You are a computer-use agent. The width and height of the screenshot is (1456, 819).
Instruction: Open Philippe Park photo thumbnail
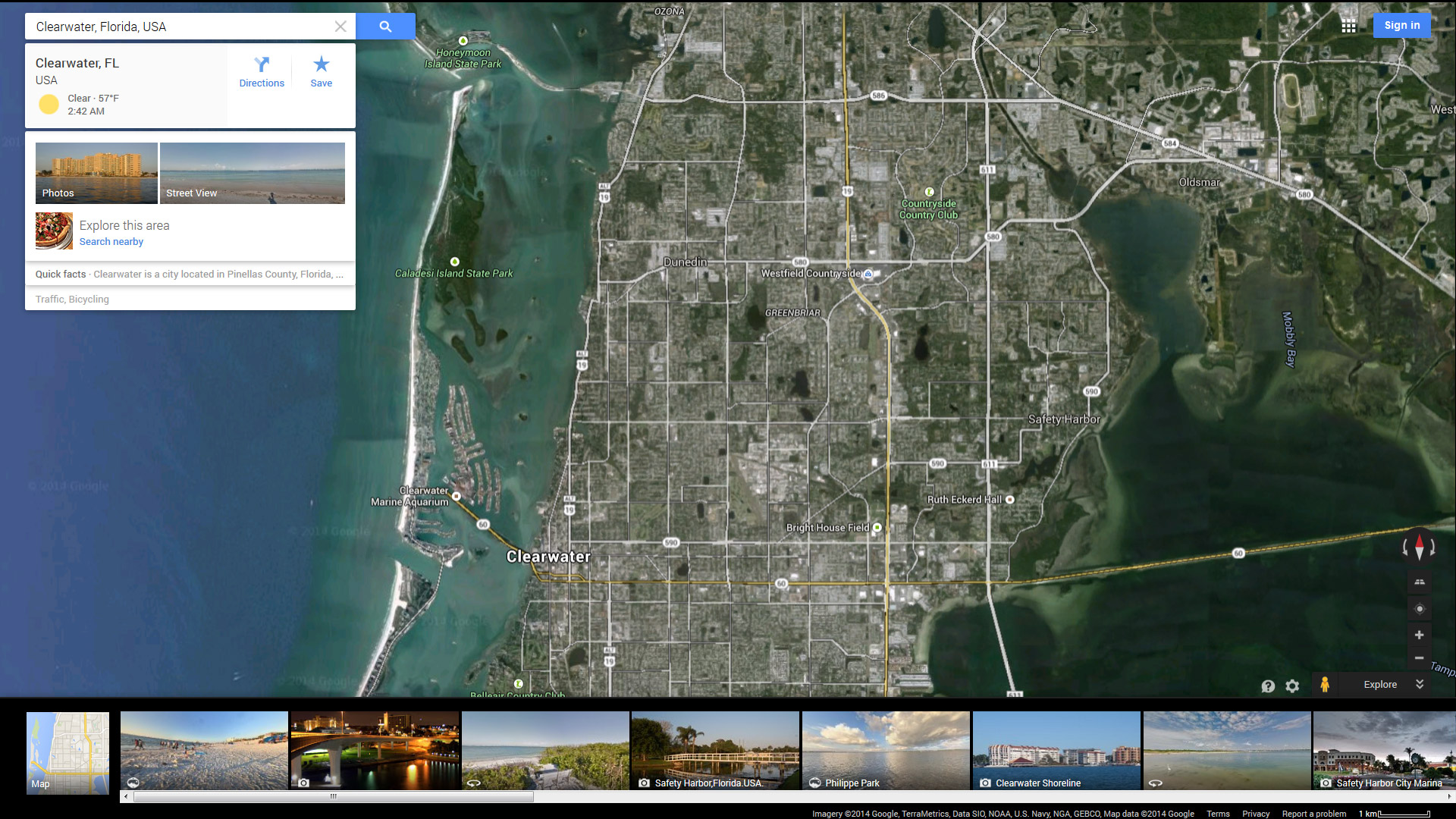click(886, 751)
